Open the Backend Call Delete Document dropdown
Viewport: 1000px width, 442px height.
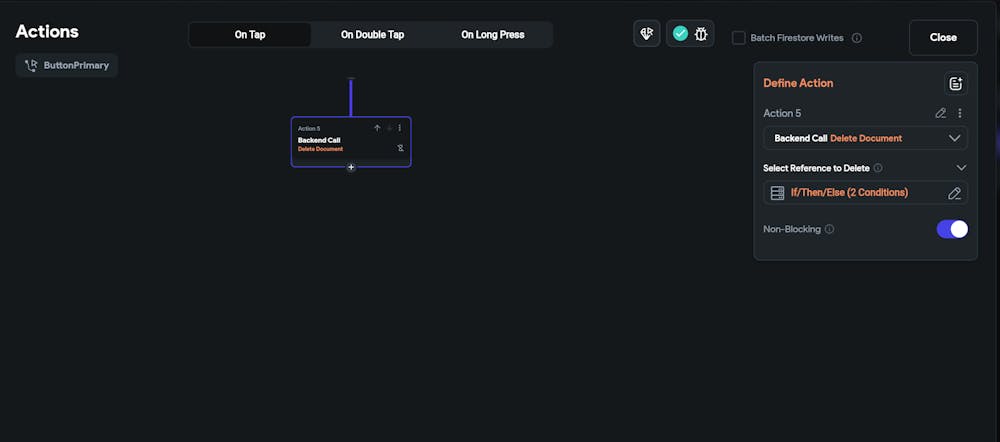tap(865, 138)
